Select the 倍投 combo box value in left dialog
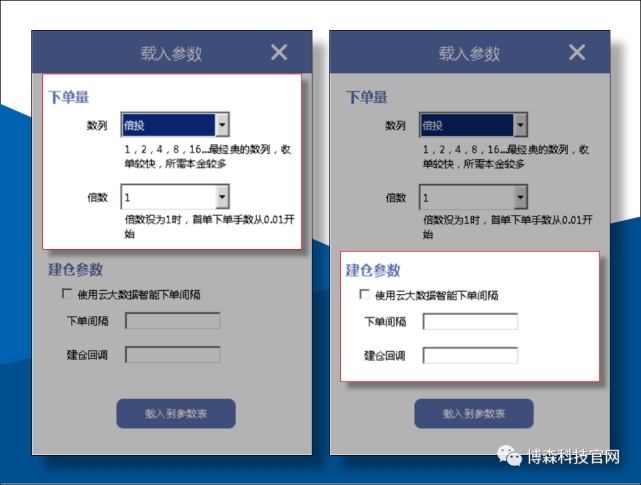The image size is (641, 485). click(x=168, y=125)
